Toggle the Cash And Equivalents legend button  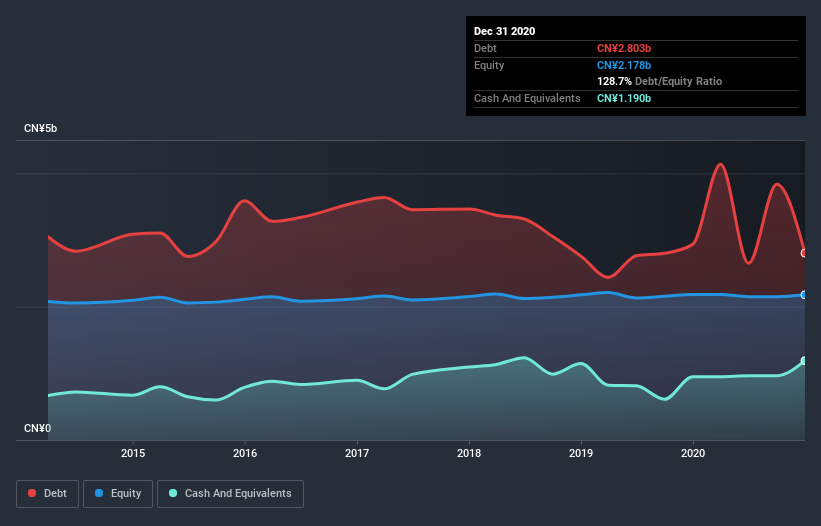pos(230,494)
